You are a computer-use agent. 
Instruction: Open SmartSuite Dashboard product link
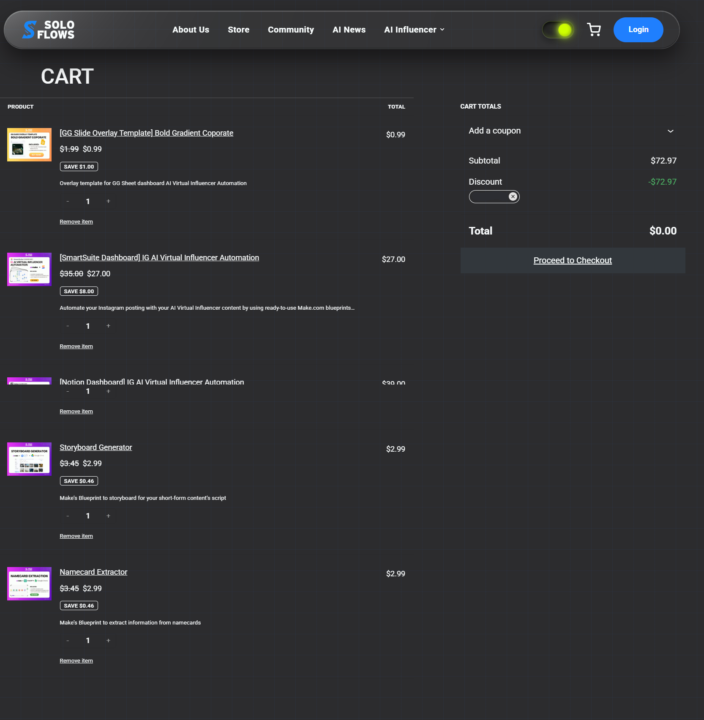[159, 258]
